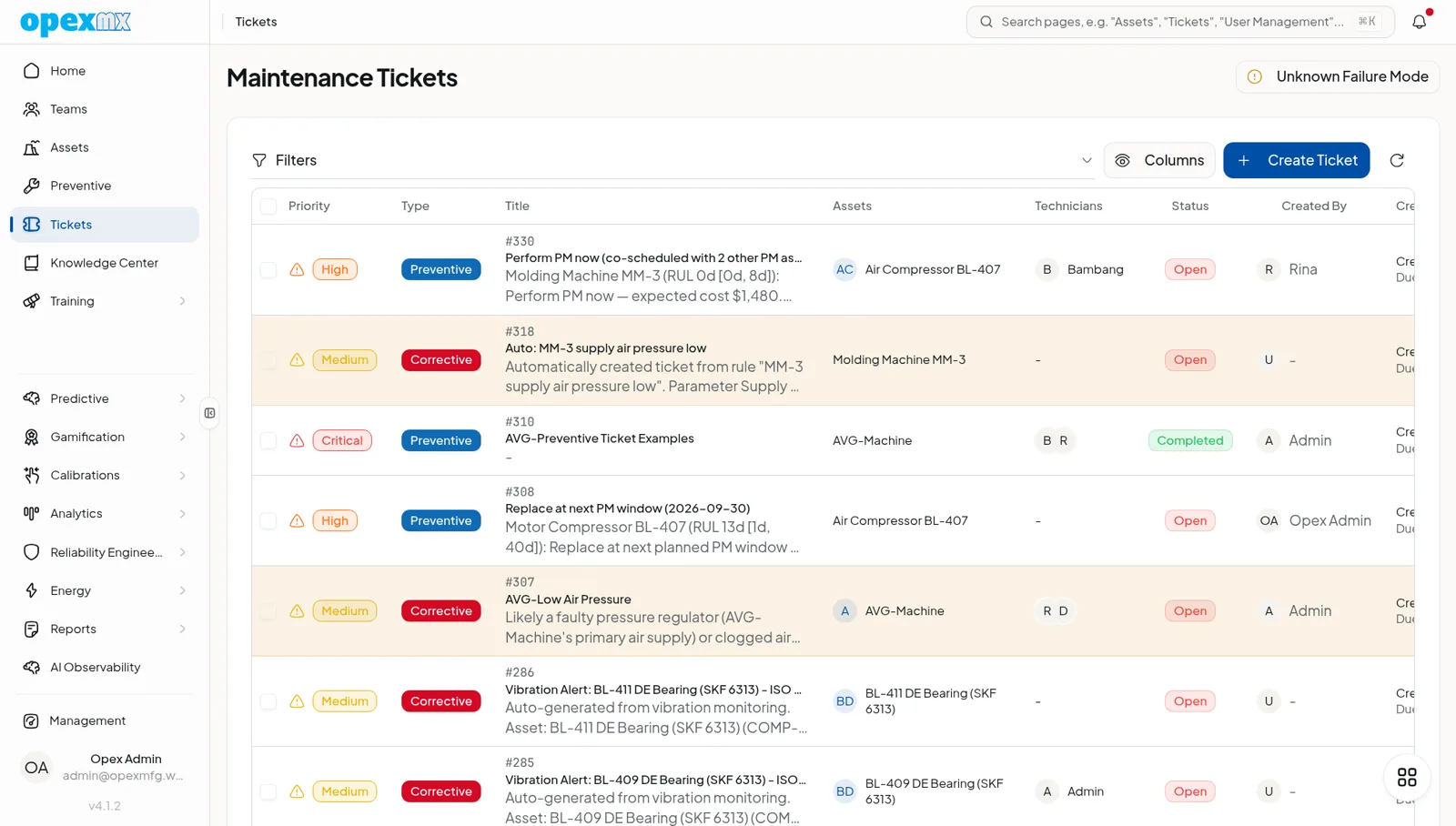
Task: Click the Unknown Failure Mode button
Action: [x=1338, y=76]
